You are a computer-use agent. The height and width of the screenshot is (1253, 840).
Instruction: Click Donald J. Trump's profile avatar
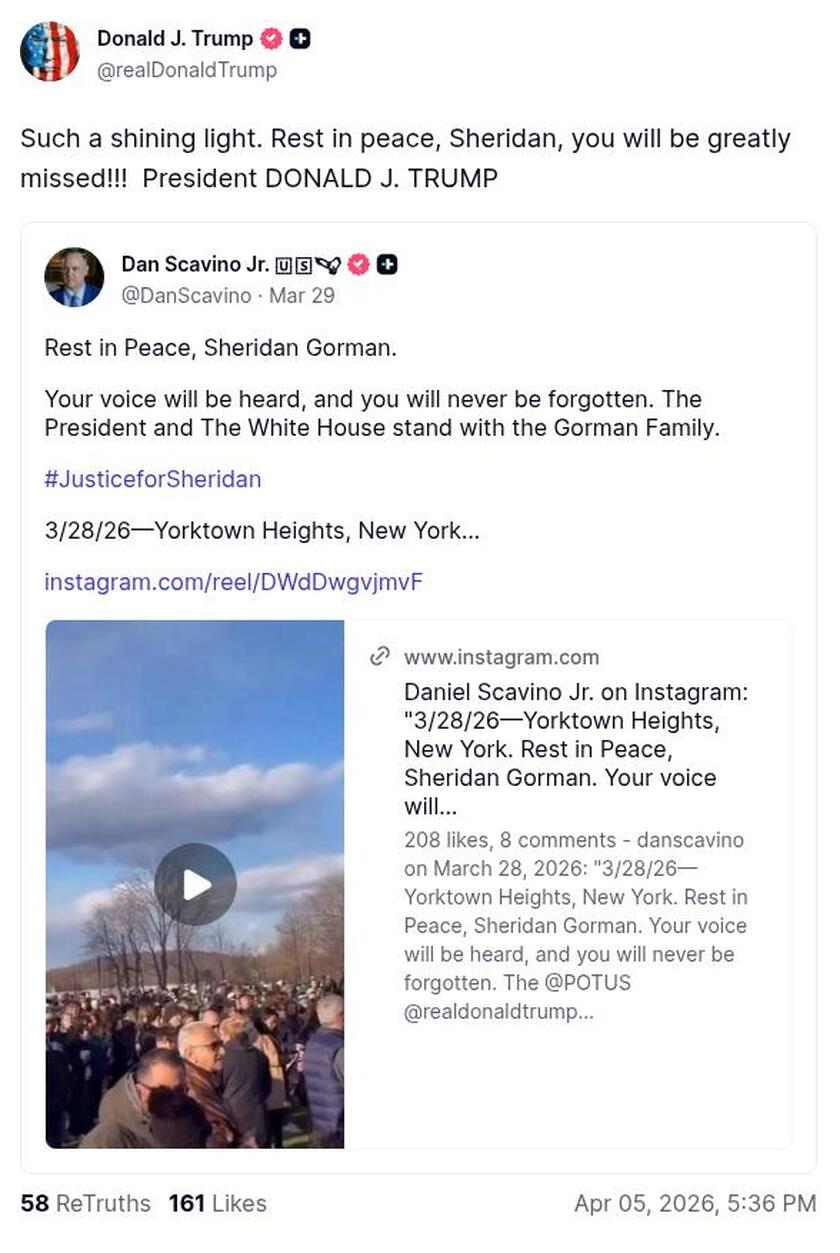point(49,52)
